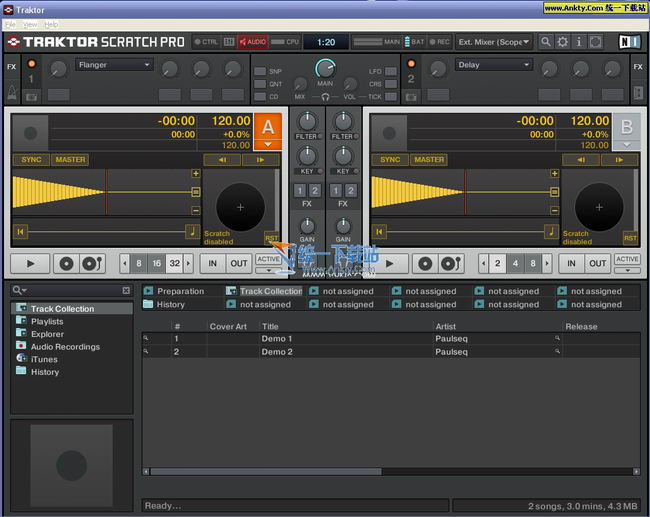Toggle Deck A SYNC
The width and height of the screenshot is (650, 517).
point(31,160)
